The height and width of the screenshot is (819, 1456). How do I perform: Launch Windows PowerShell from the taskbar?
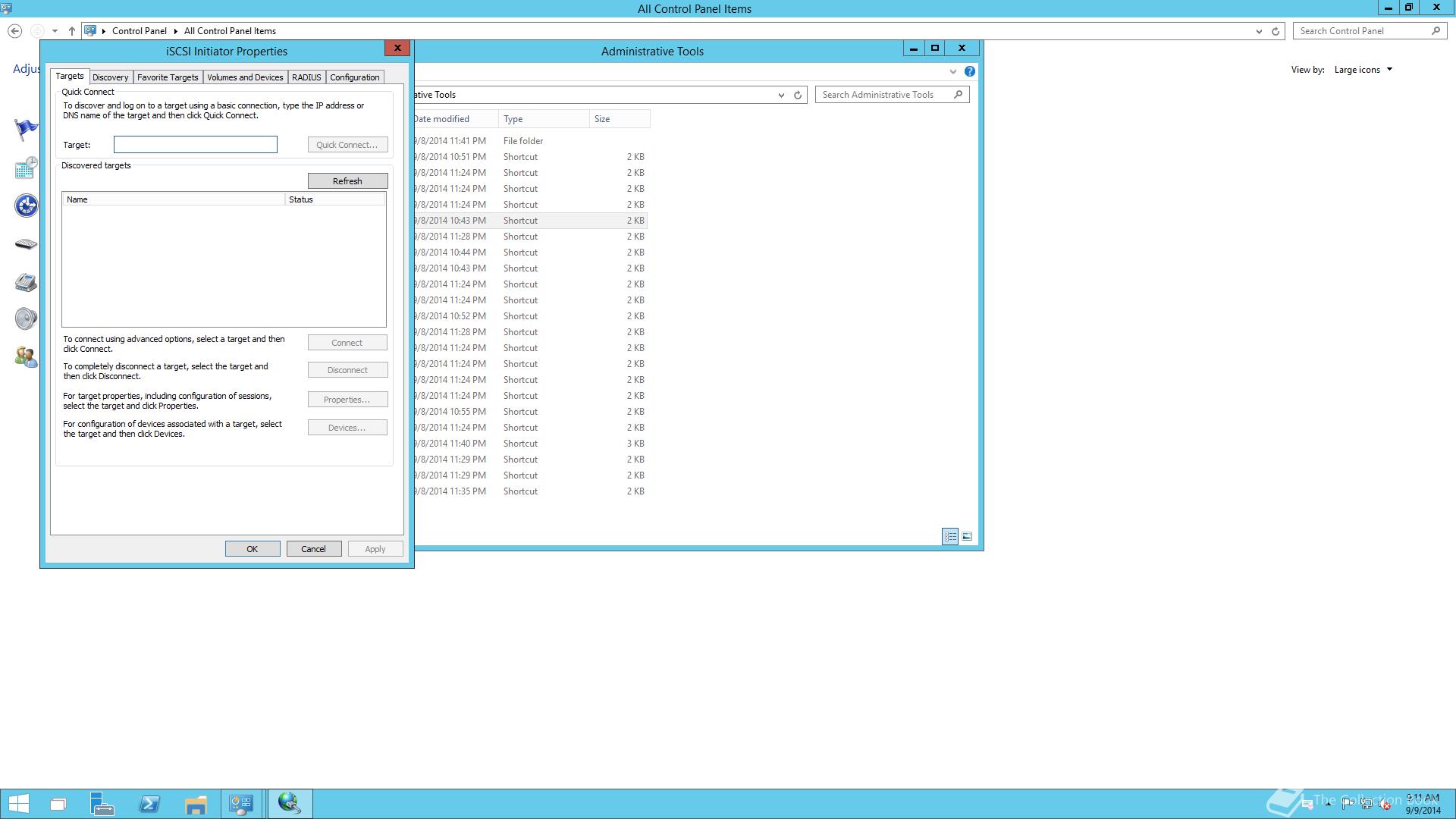(149, 804)
